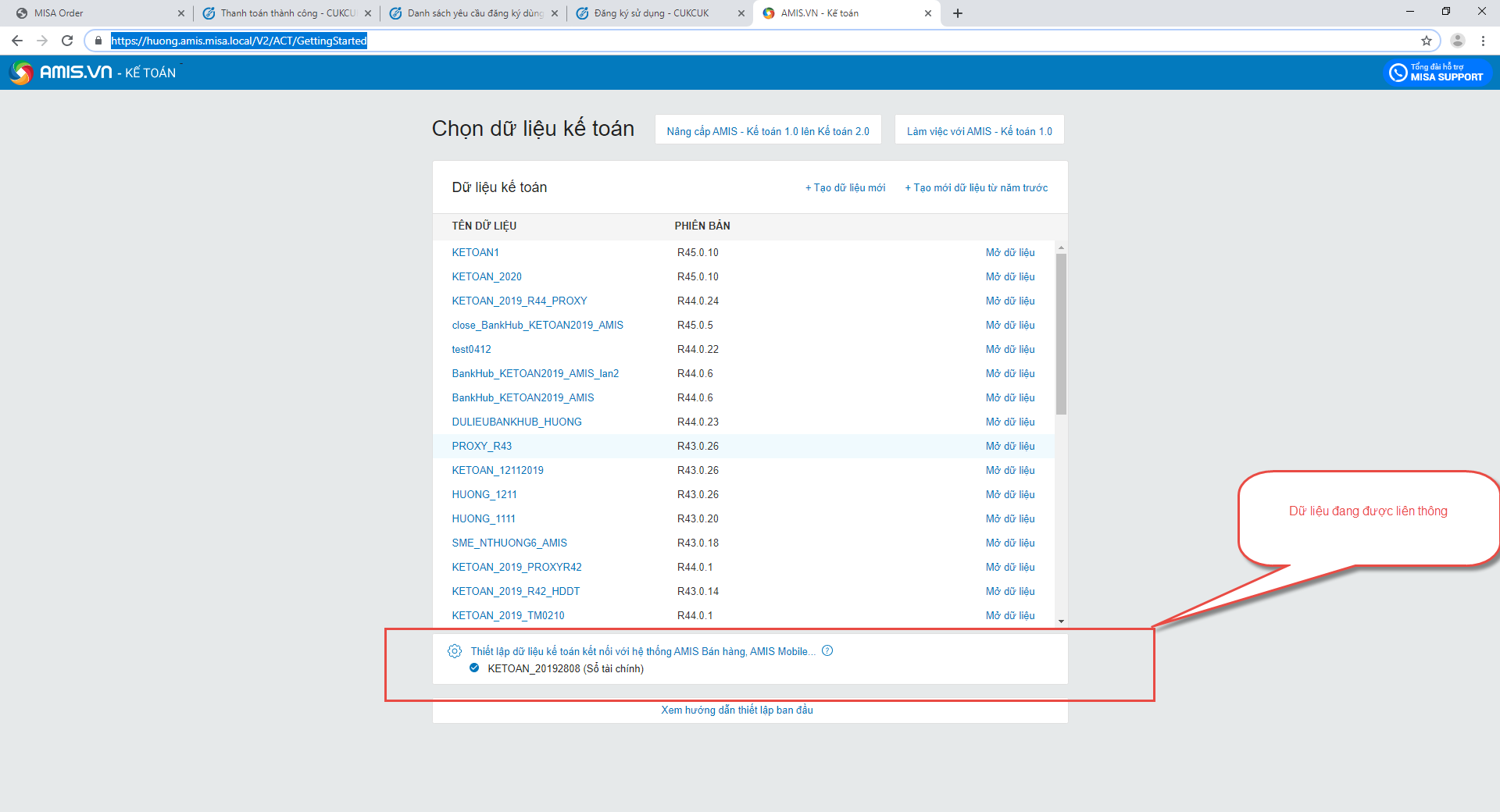Click Tạo dữ liệu mới link
This screenshot has height=812, width=1500.
pos(845,188)
